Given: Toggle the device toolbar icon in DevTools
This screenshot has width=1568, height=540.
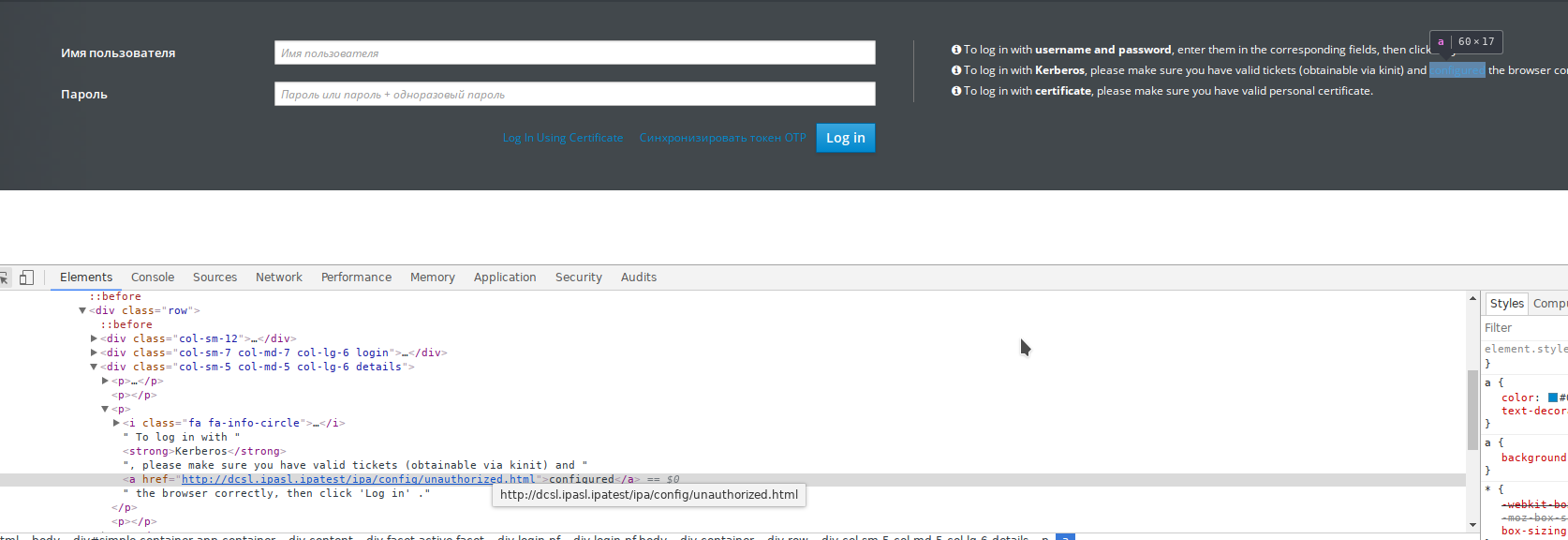Looking at the screenshot, I should 26,277.
